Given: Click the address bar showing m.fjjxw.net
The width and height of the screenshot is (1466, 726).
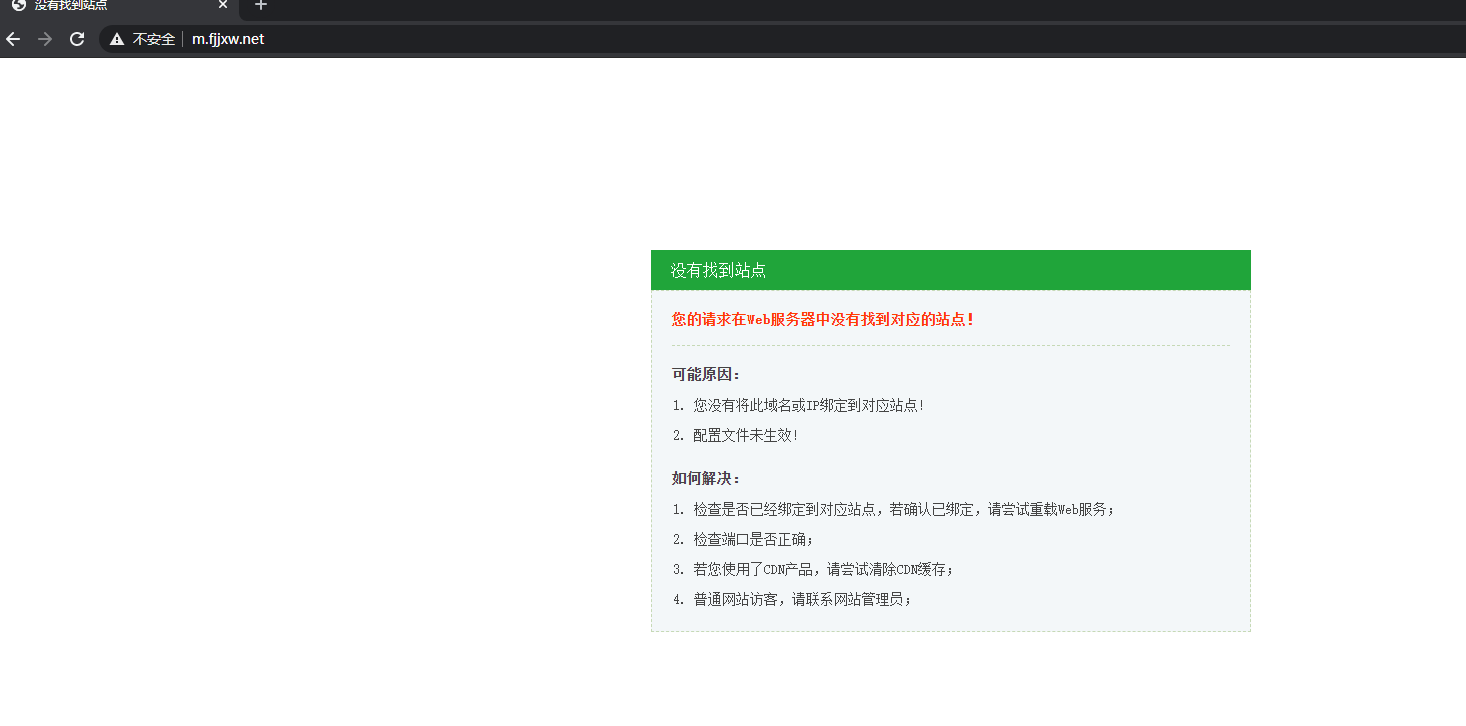Looking at the screenshot, I should pyautogui.click(x=780, y=39).
